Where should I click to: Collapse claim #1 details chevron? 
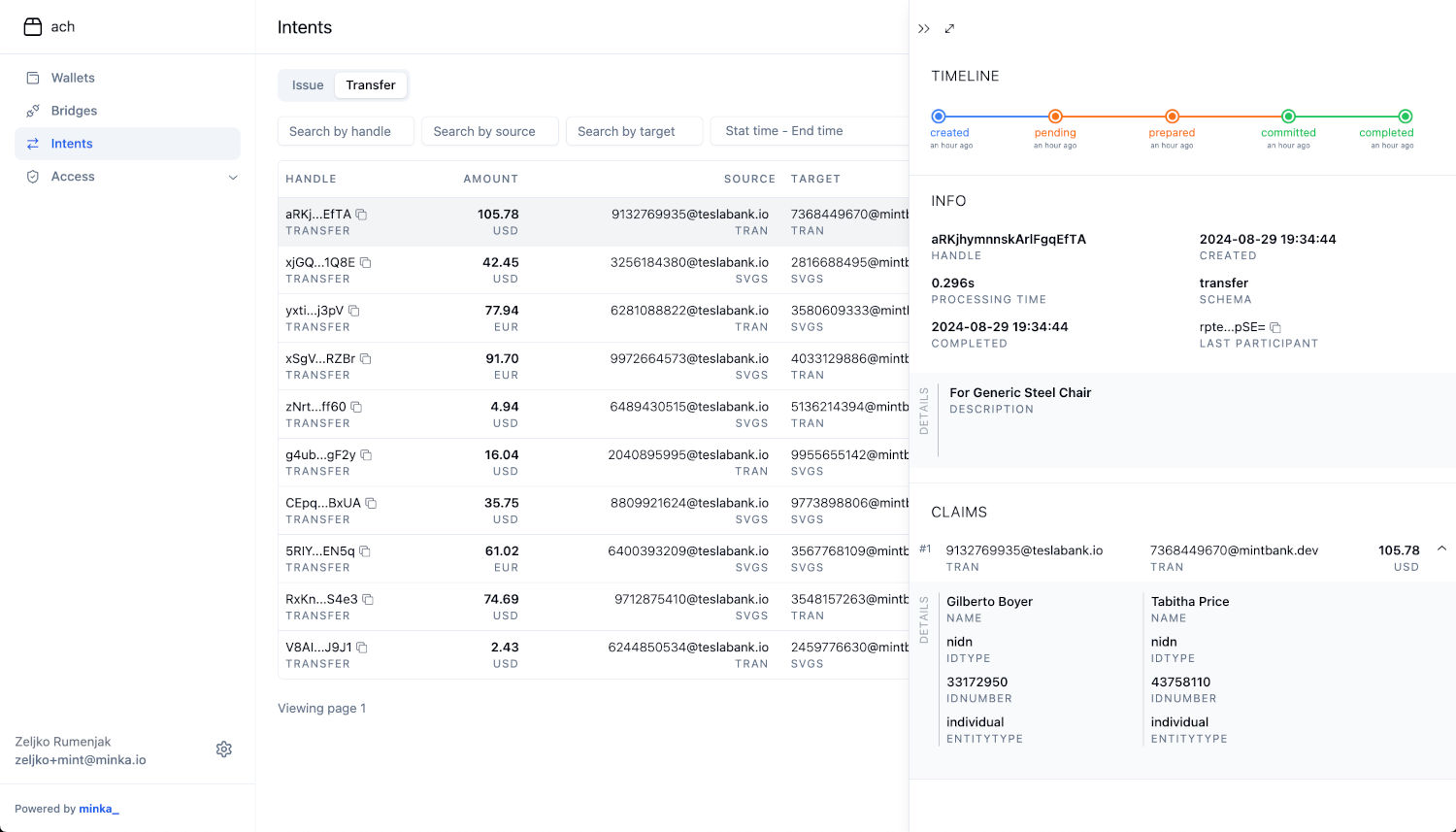coord(1441,549)
